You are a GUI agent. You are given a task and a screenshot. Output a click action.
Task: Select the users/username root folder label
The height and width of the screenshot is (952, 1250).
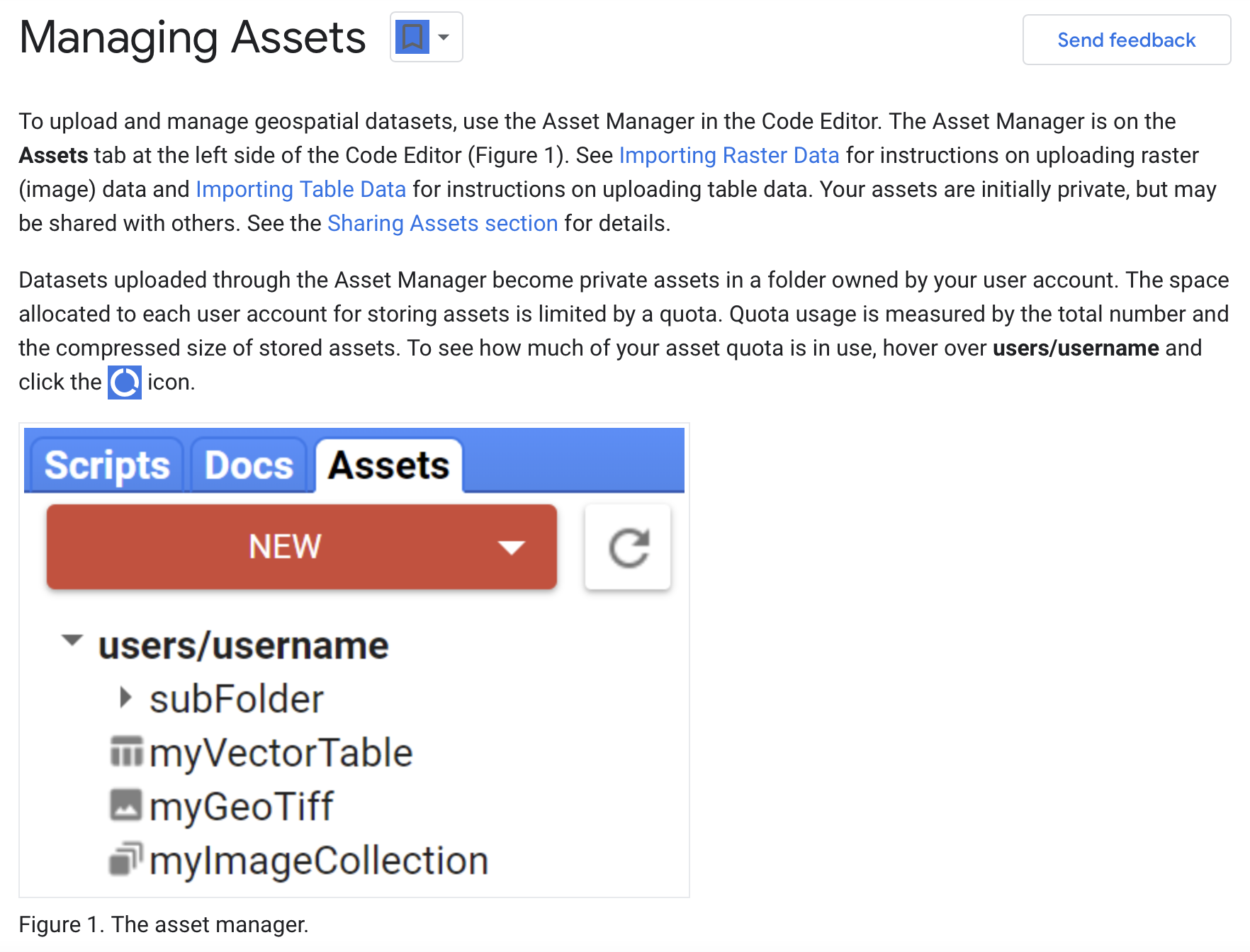click(243, 645)
